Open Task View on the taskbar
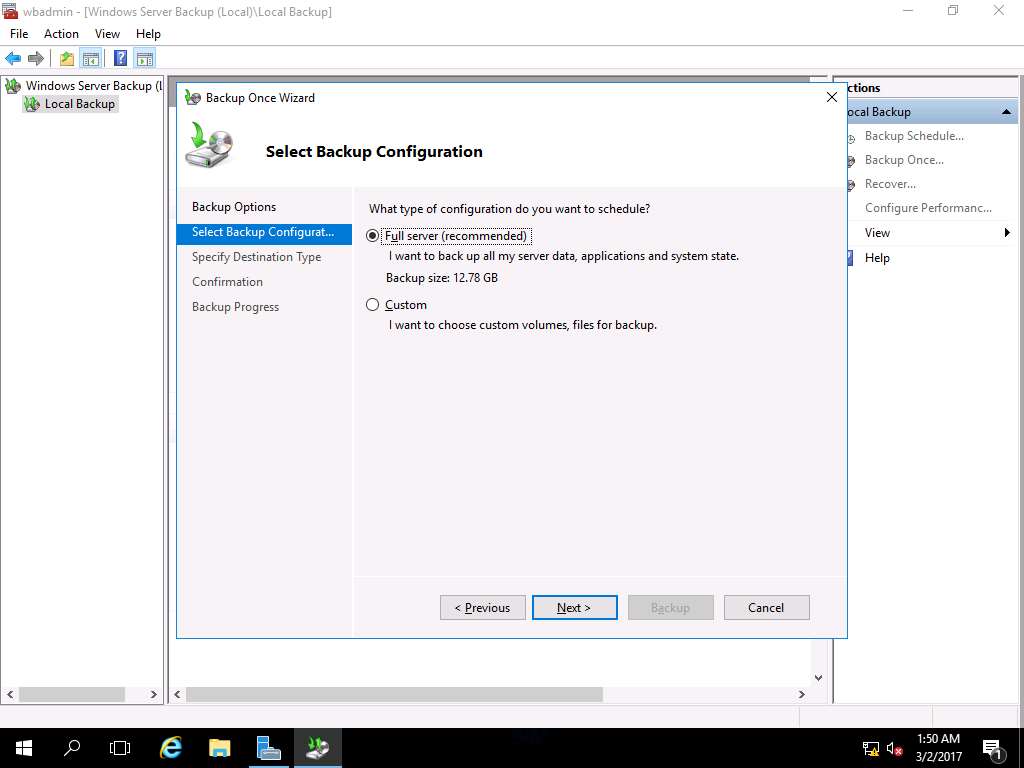Viewport: 1024px width, 768px height. tap(120, 748)
